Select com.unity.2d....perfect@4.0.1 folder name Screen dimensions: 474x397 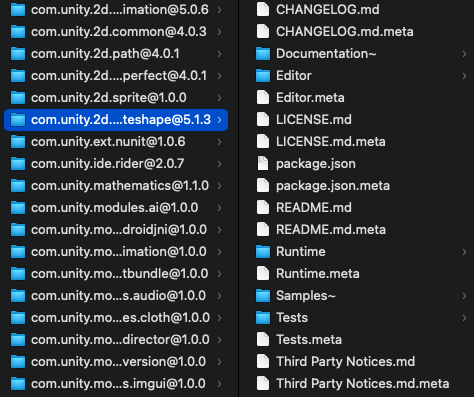pos(119,76)
